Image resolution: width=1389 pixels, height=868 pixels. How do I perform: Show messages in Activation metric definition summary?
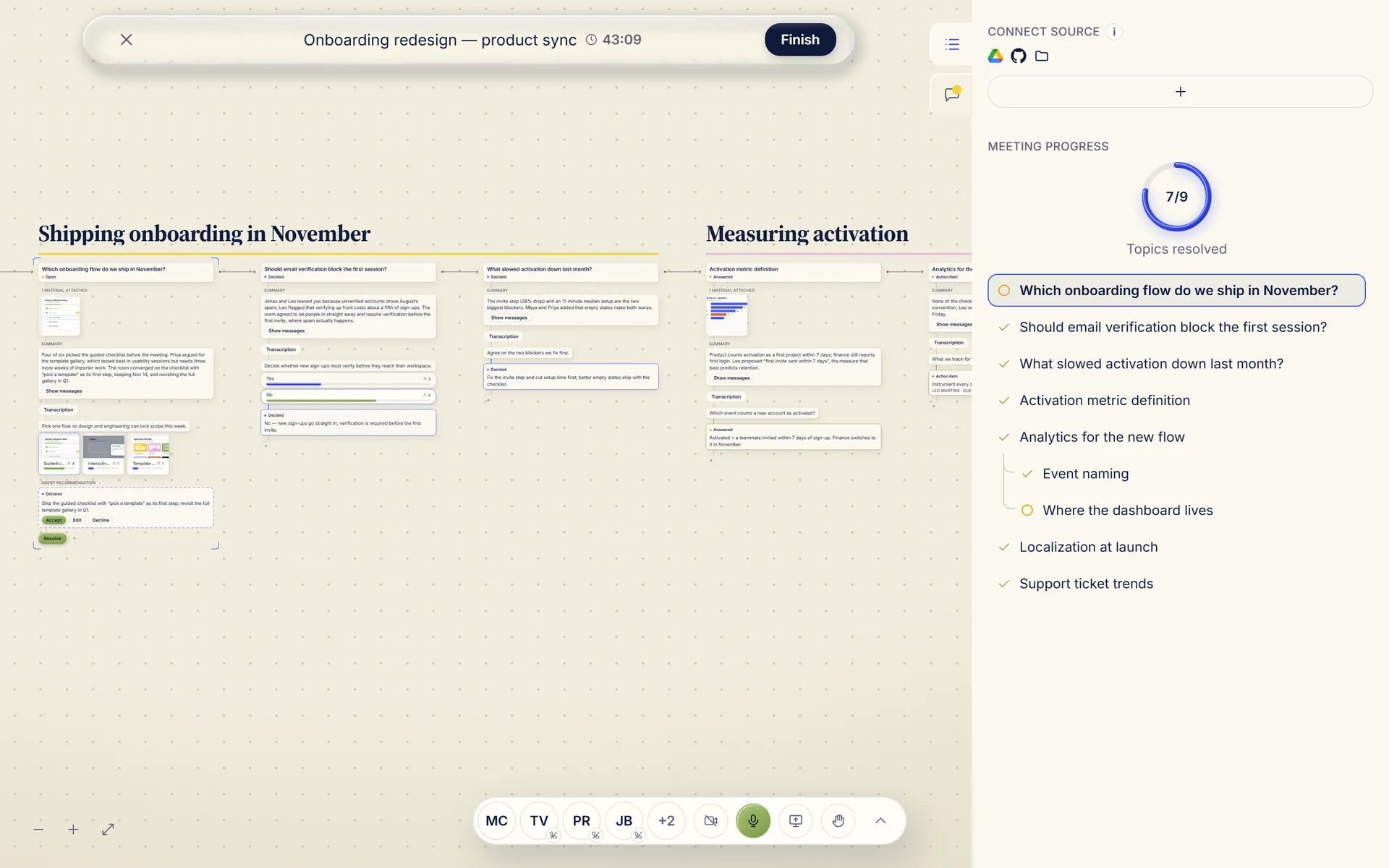tap(731, 378)
